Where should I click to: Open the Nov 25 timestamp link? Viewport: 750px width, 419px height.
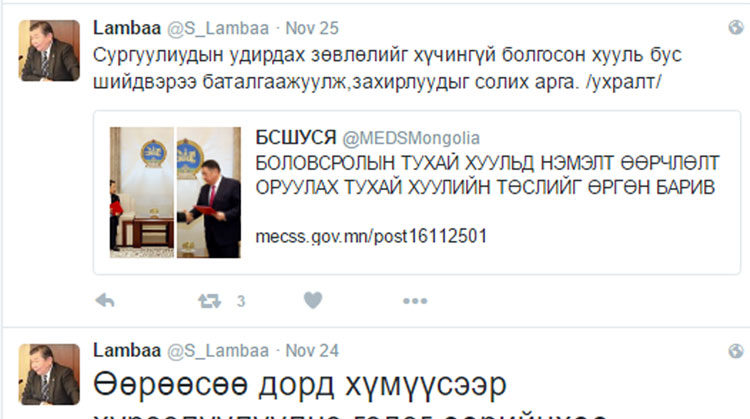click(x=312, y=28)
